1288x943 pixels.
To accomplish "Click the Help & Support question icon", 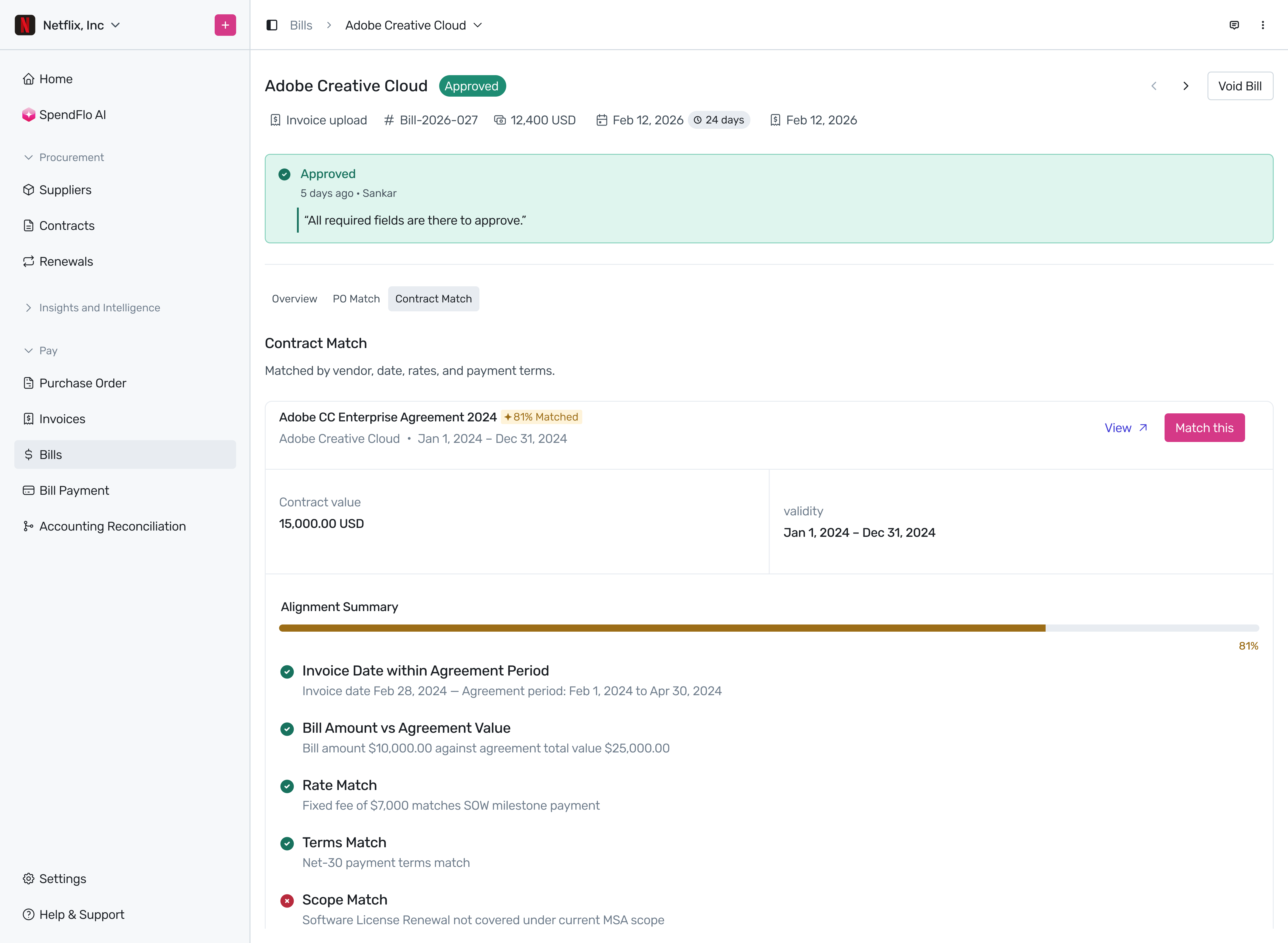I will coord(29,914).
